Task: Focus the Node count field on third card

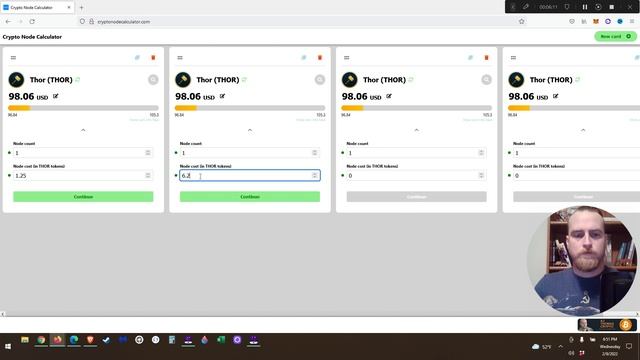Action: pos(416,153)
